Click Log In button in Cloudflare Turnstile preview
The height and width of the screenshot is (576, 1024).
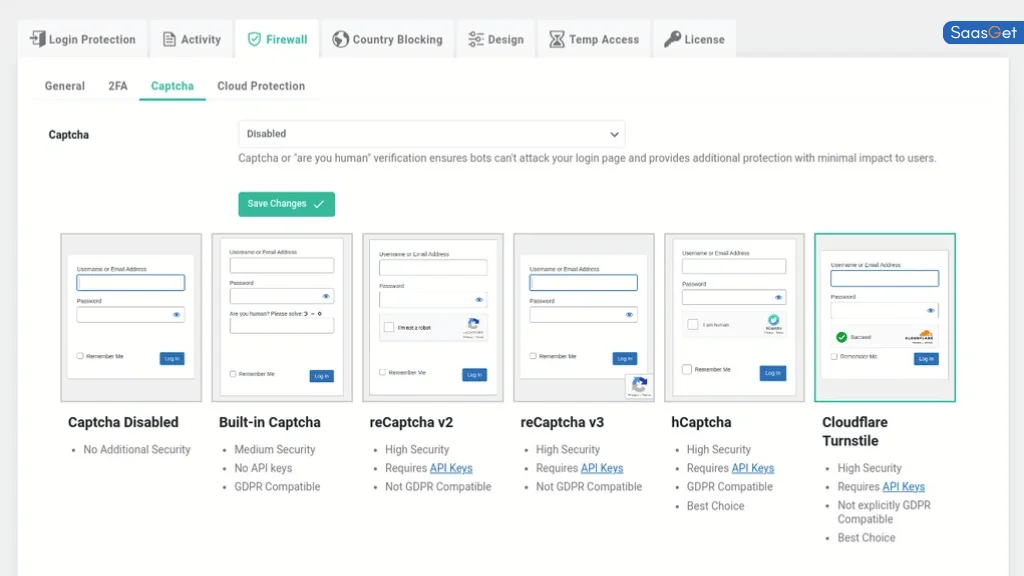coord(926,359)
